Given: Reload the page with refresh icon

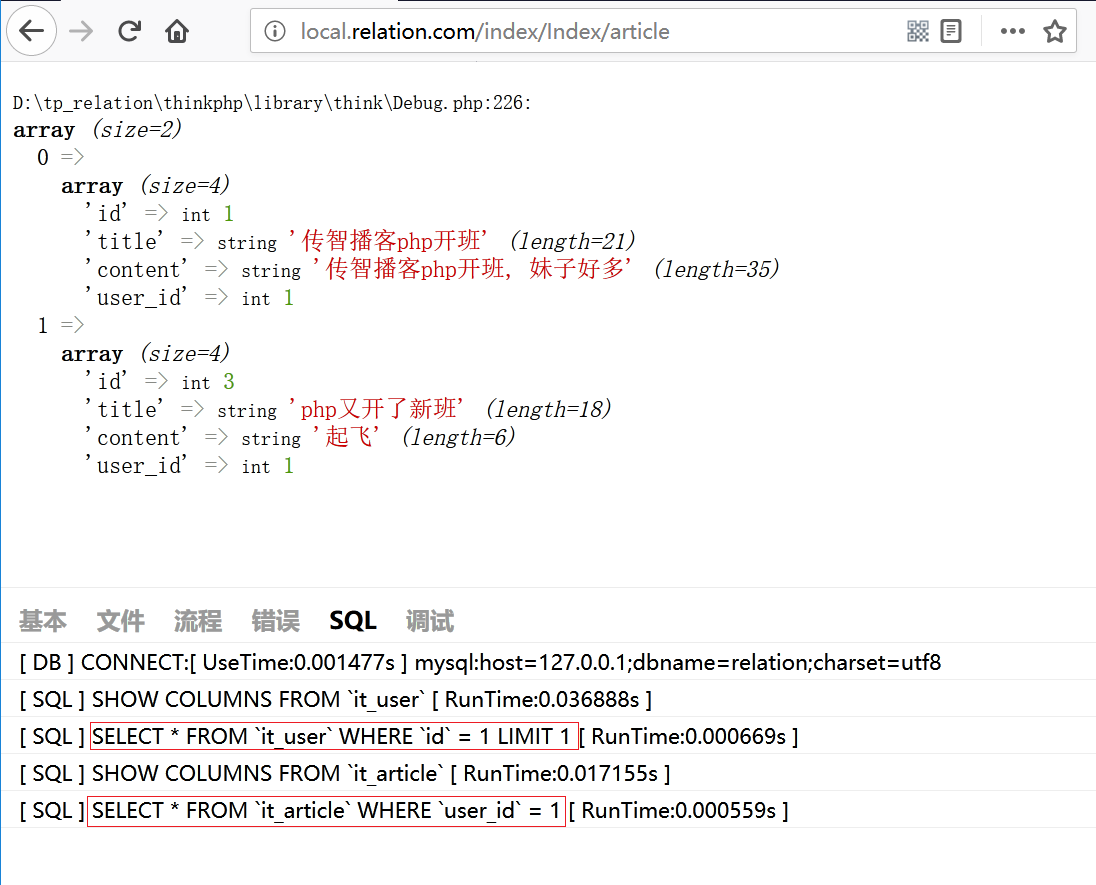Looking at the screenshot, I should coord(129,31).
